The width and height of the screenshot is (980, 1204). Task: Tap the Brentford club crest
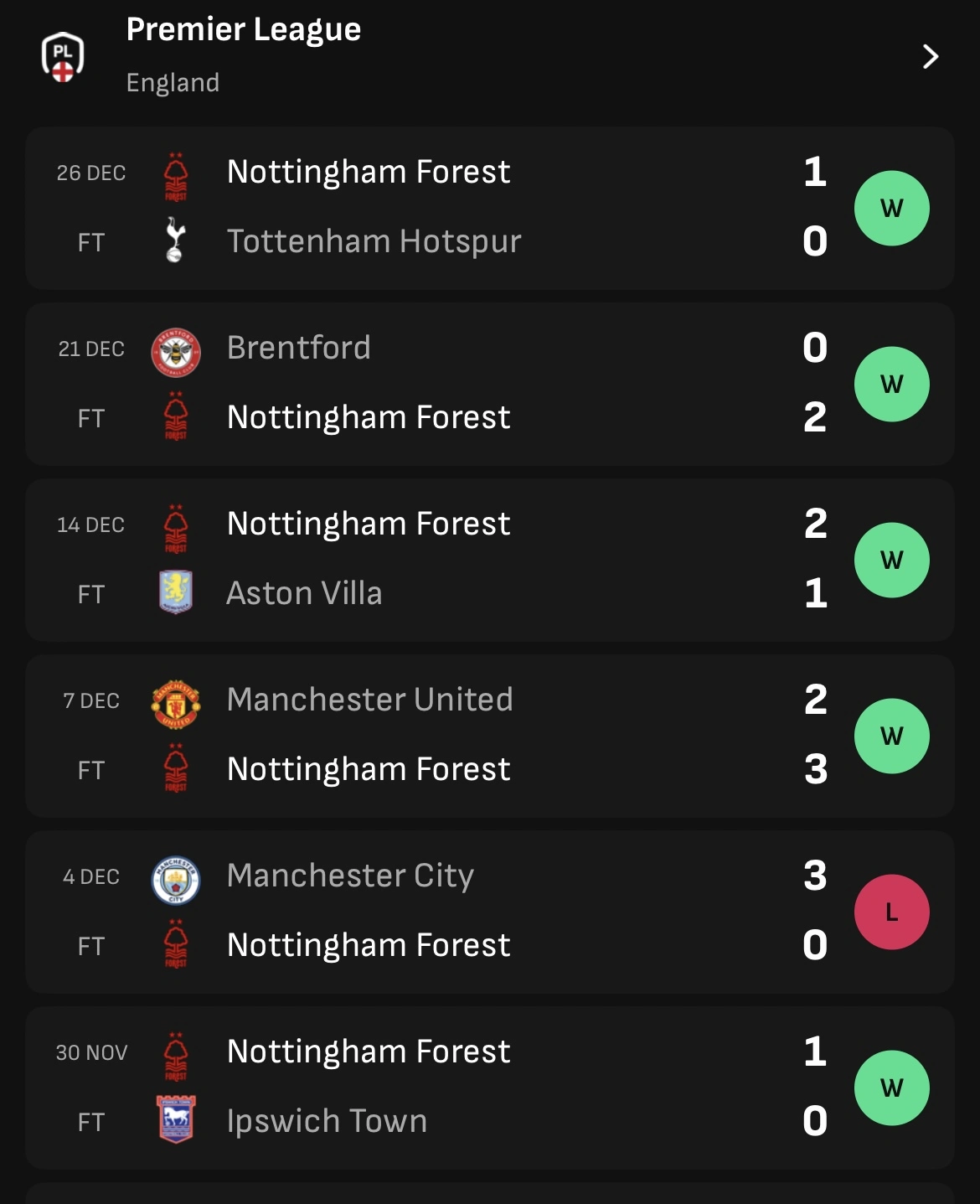pos(175,352)
